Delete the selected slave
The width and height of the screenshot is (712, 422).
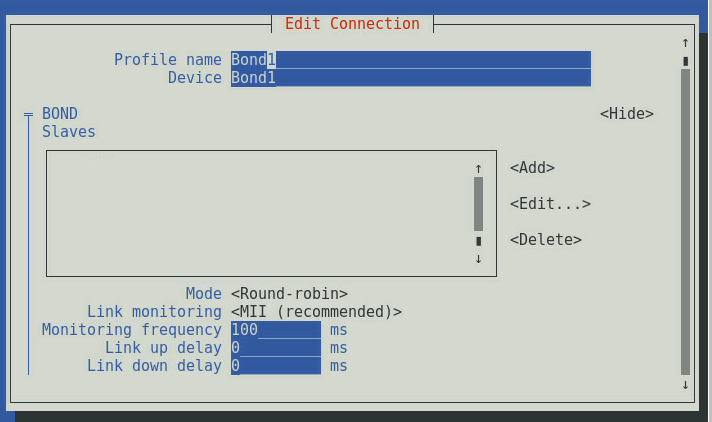click(x=546, y=239)
